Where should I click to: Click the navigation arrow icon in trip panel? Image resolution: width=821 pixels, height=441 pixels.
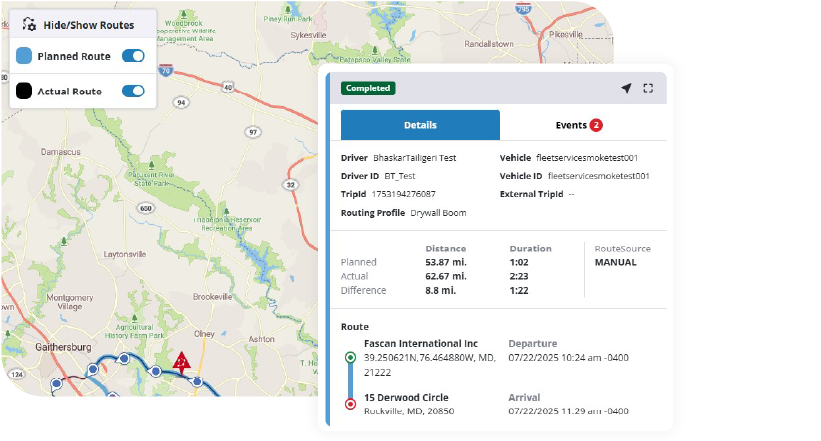click(626, 88)
